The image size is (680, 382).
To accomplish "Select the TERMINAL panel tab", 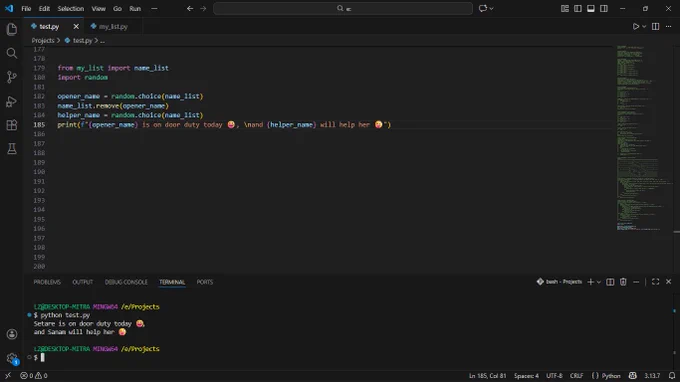I will (x=172, y=282).
